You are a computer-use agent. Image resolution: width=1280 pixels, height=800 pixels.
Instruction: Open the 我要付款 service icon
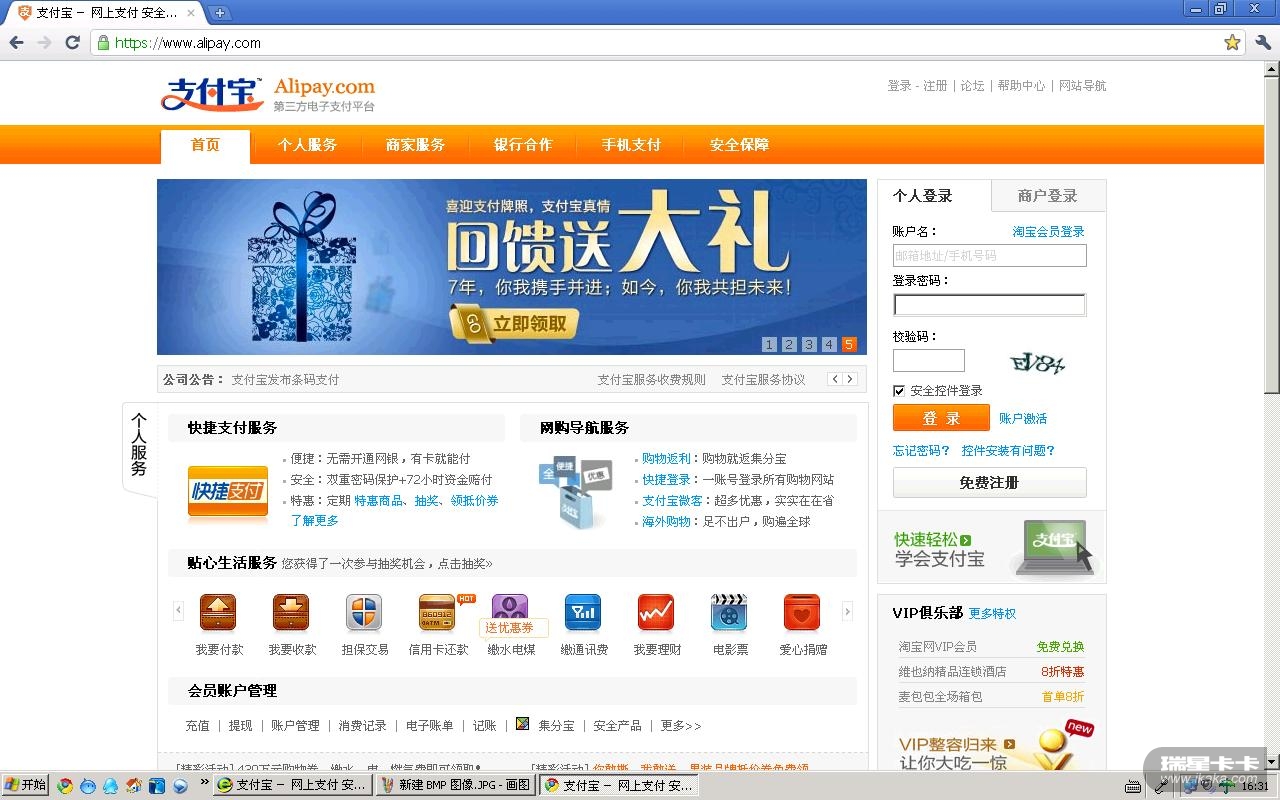pyautogui.click(x=218, y=612)
